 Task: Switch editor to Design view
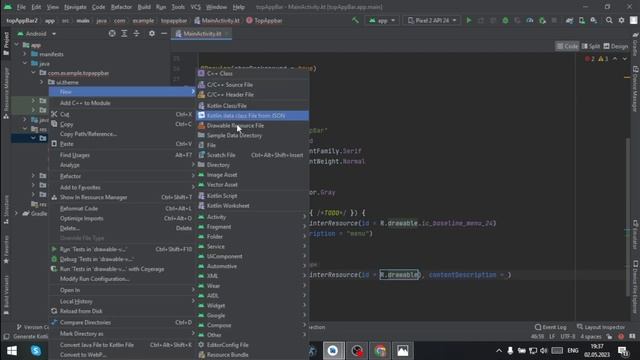(616, 47)
